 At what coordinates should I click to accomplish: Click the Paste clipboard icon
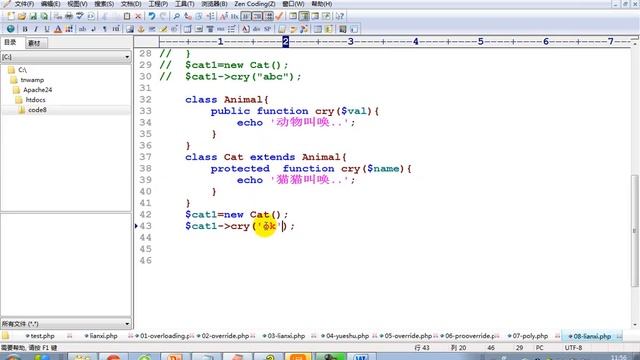click(x=127, y=16)
